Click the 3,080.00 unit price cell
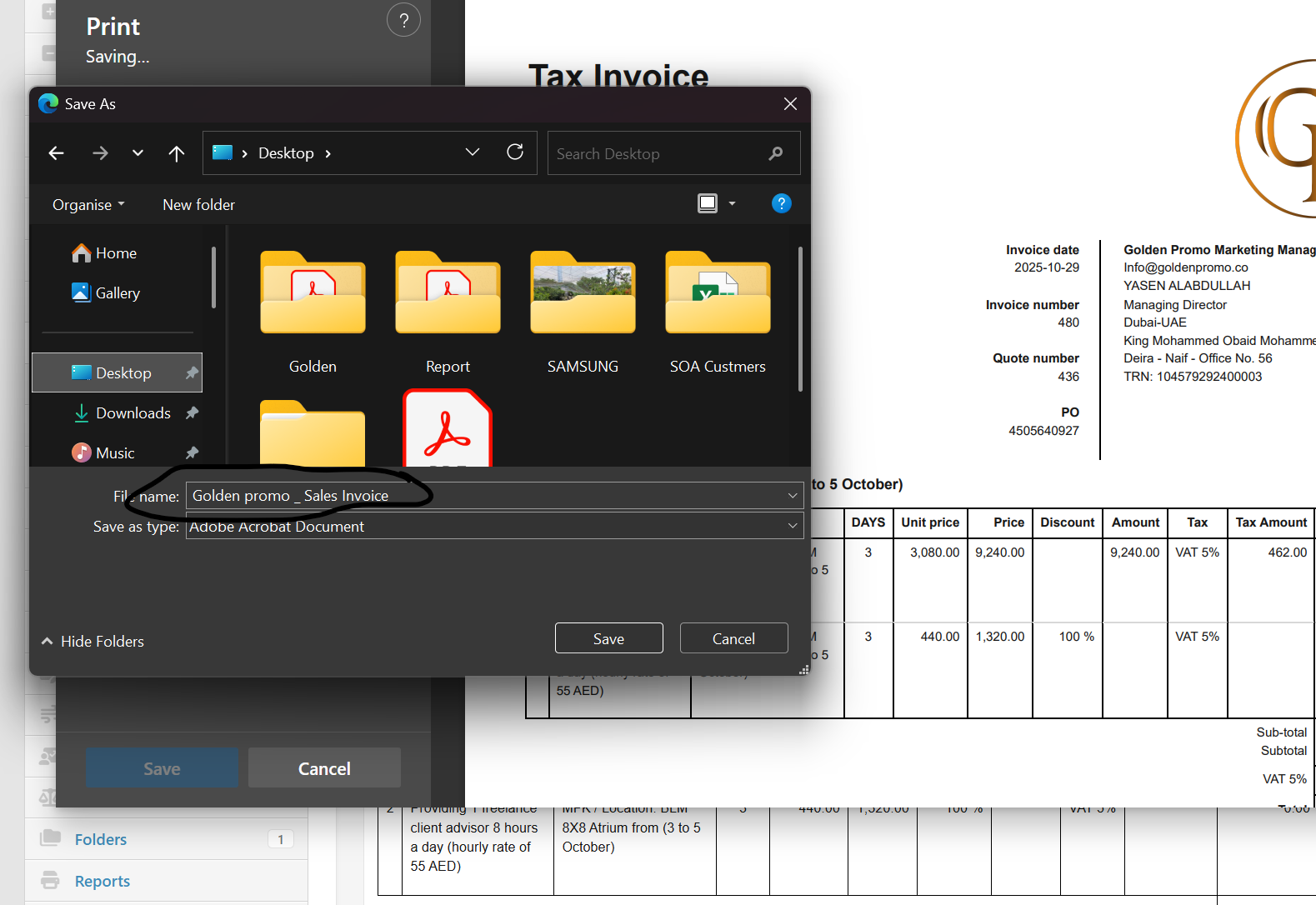This screenshot has height=905, width=1316. pyautogui.click(x=935, y=552)
